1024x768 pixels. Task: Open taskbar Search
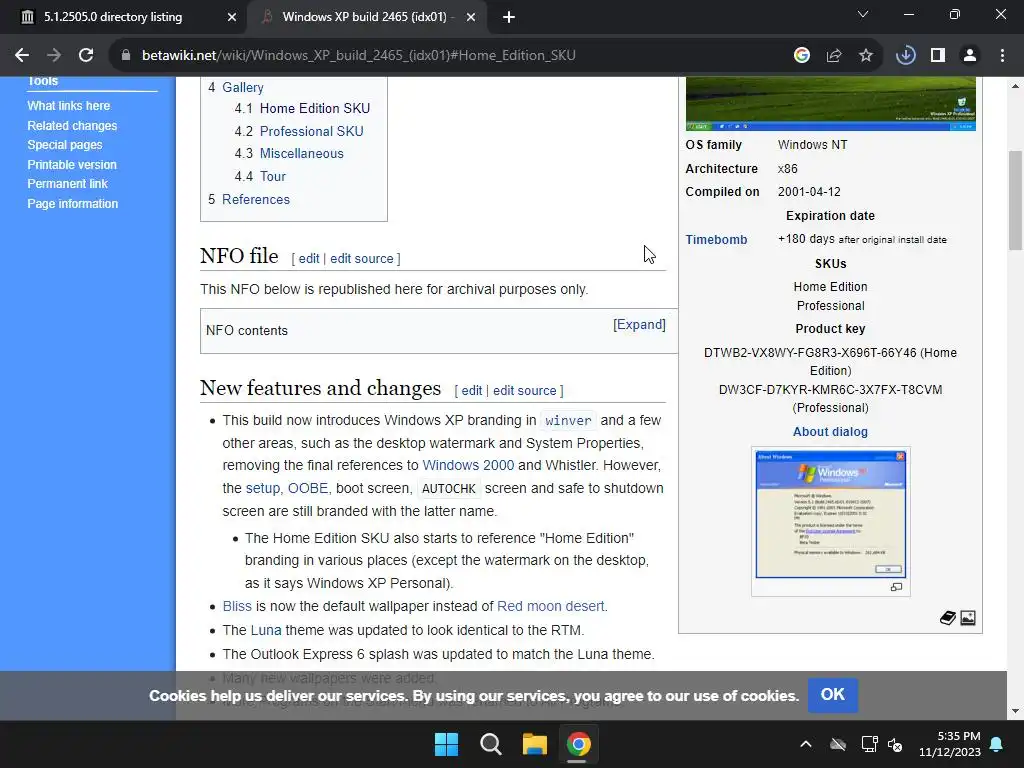pyautogui.click(x=490, y=744)
